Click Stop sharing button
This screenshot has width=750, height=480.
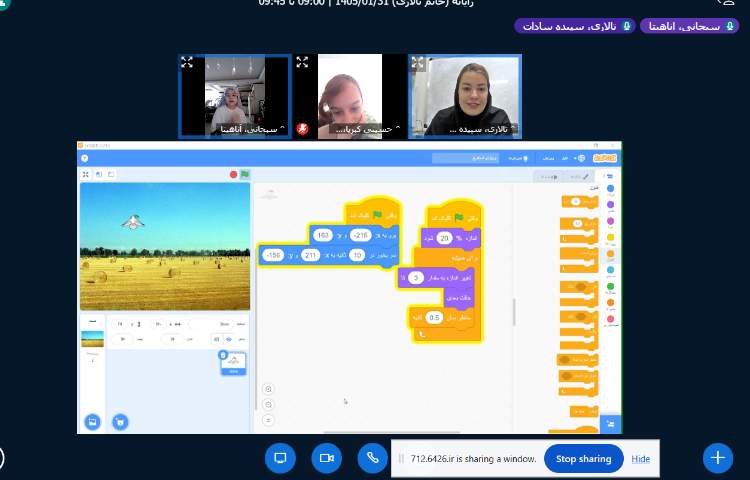click(584, 459)
